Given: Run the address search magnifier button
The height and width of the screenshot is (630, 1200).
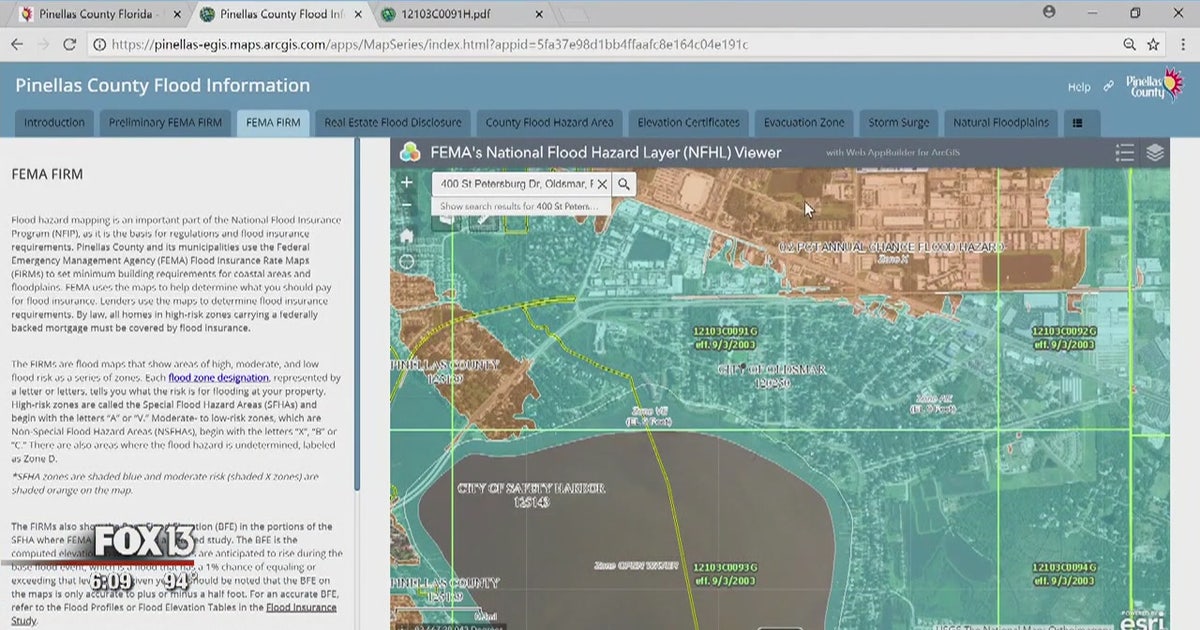Looking at the screenshot, I should (624, 184).
